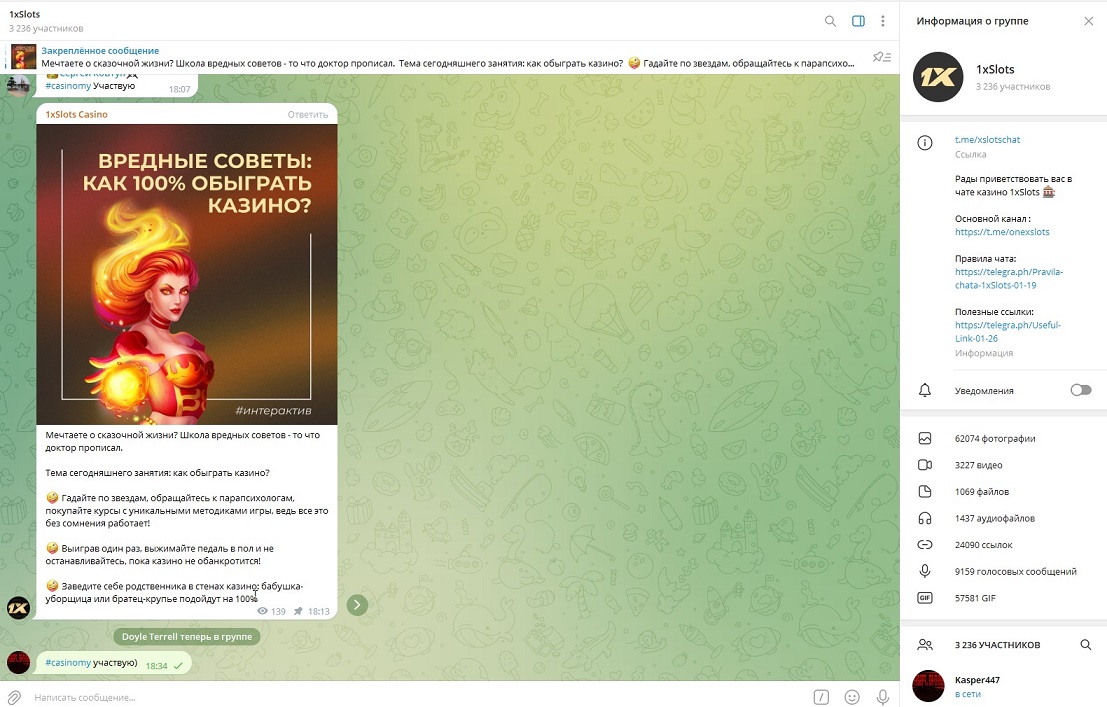Viewport: 1107px width, 707px height.
Task: Open the three-dot chat options menu
Action: pyautogui.click(x=883, y=21)
